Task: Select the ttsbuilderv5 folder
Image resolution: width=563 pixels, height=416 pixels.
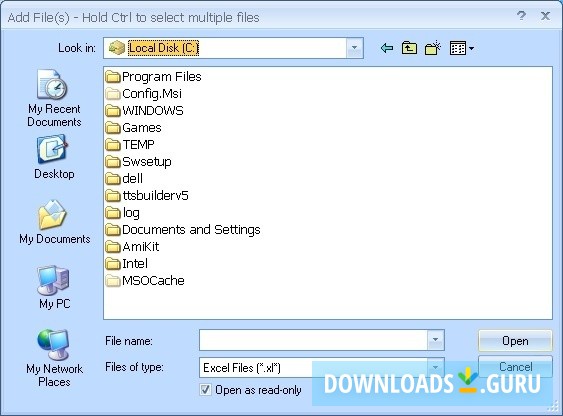Action: (147, 196)
